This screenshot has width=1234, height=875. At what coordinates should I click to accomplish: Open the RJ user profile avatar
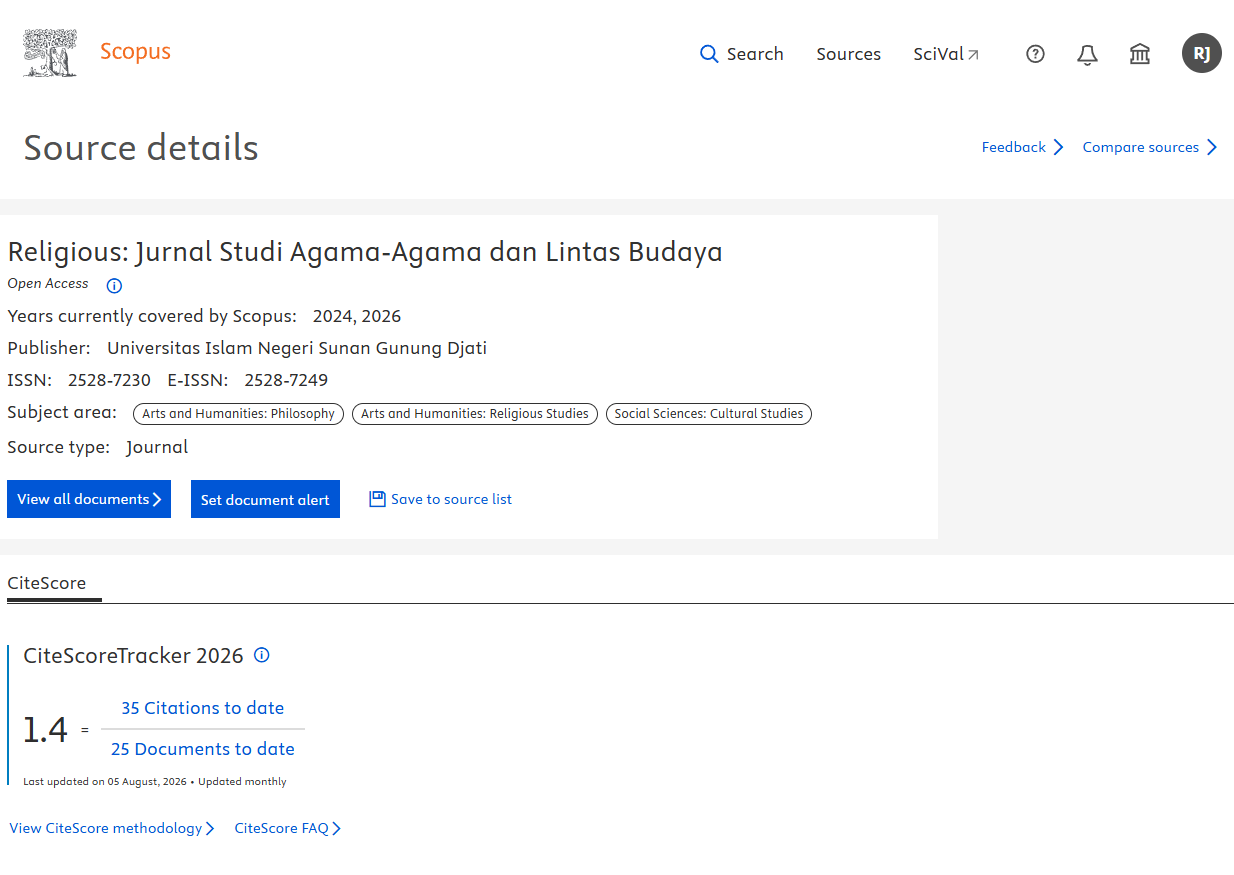pyautogui.click(x=1202, y=53)
